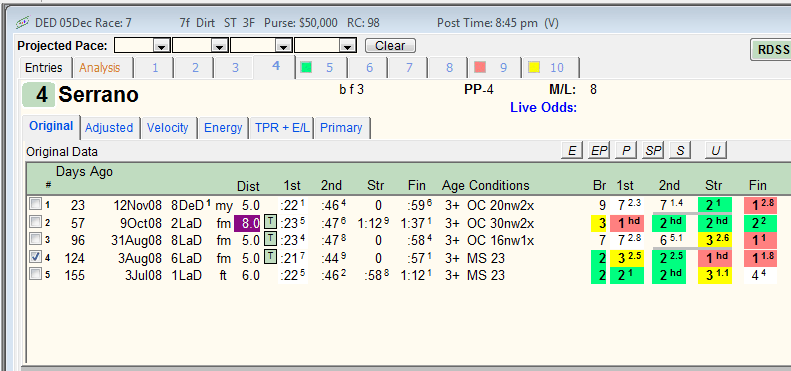Open horse tab 1
The image size is (791, 371).
point(155,68)
